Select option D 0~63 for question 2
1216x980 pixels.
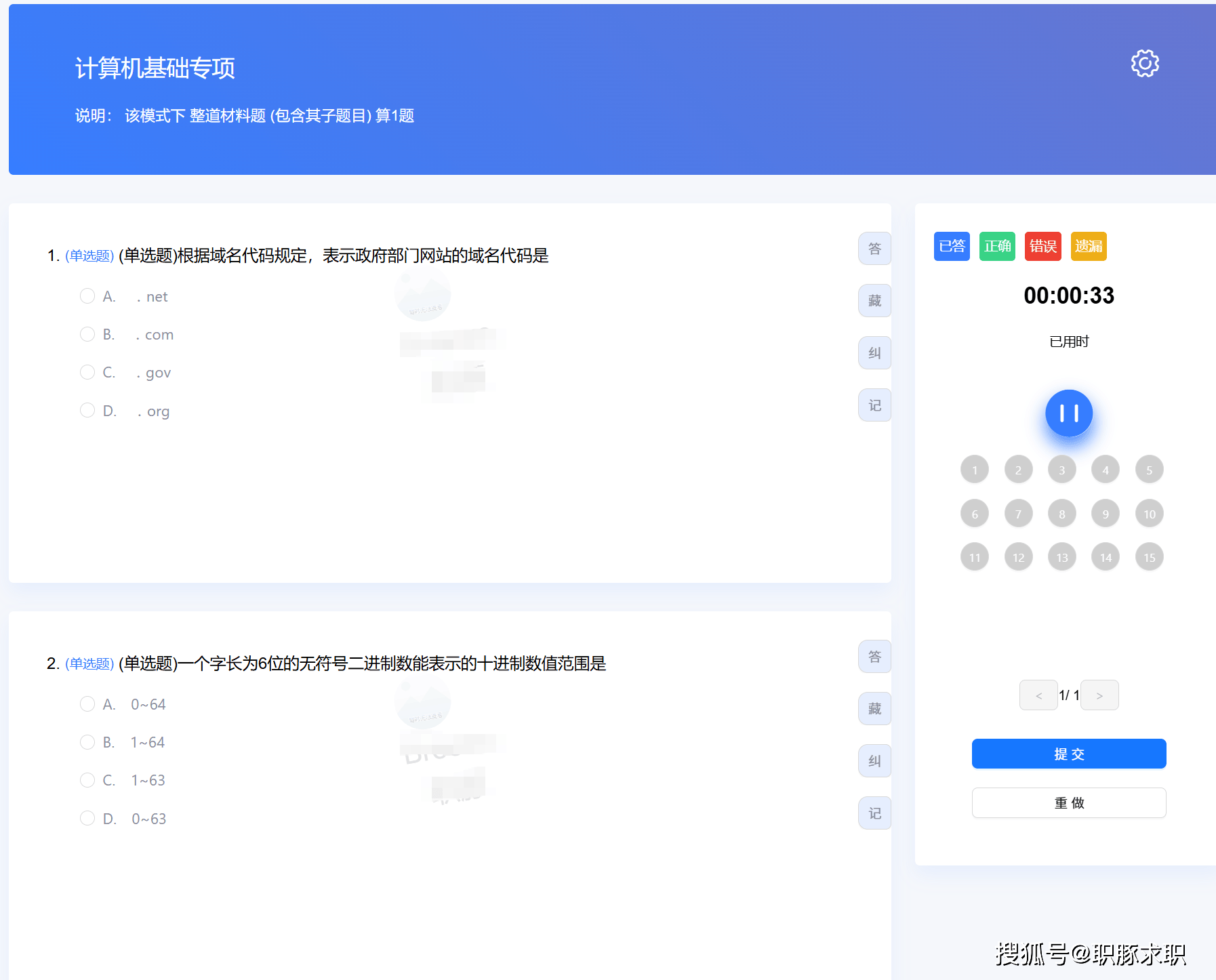[x=87, y=819]
